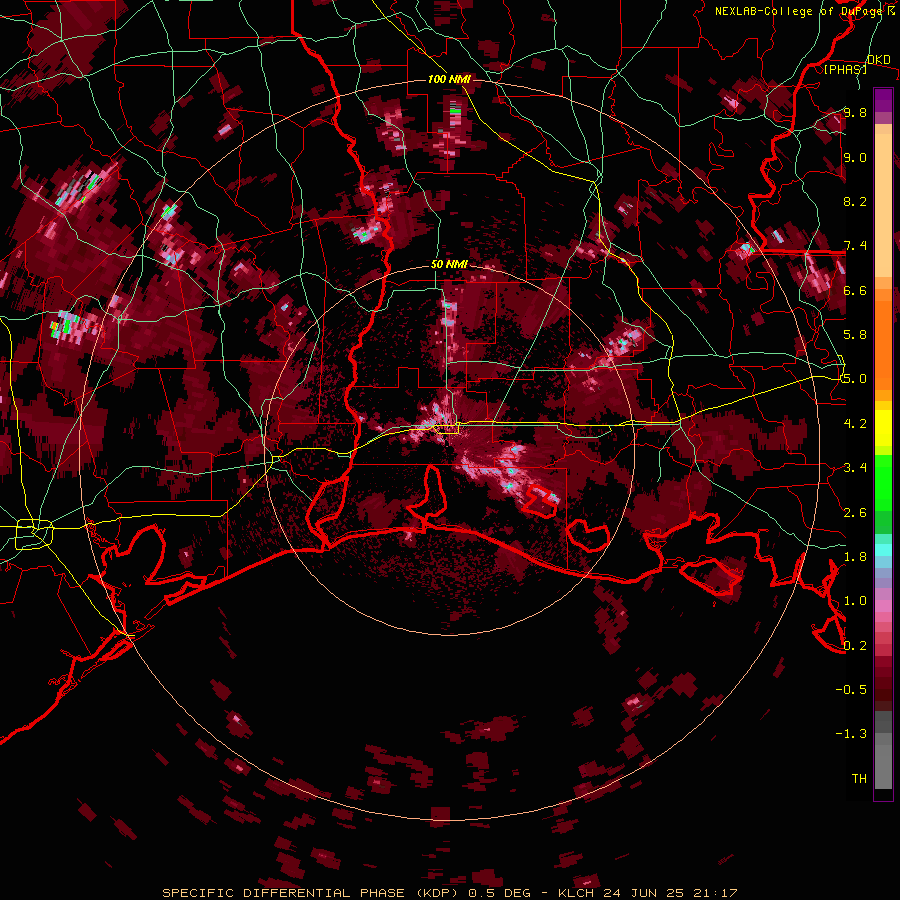Click the 1.8 color scale value

(x=855, y=557)
